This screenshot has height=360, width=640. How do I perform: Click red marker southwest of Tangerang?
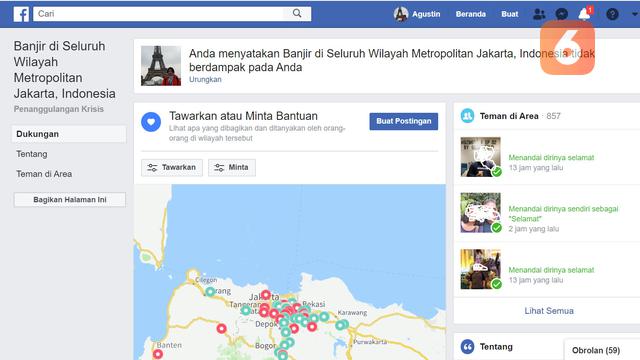pyautogui.click(x=221, y=328)
